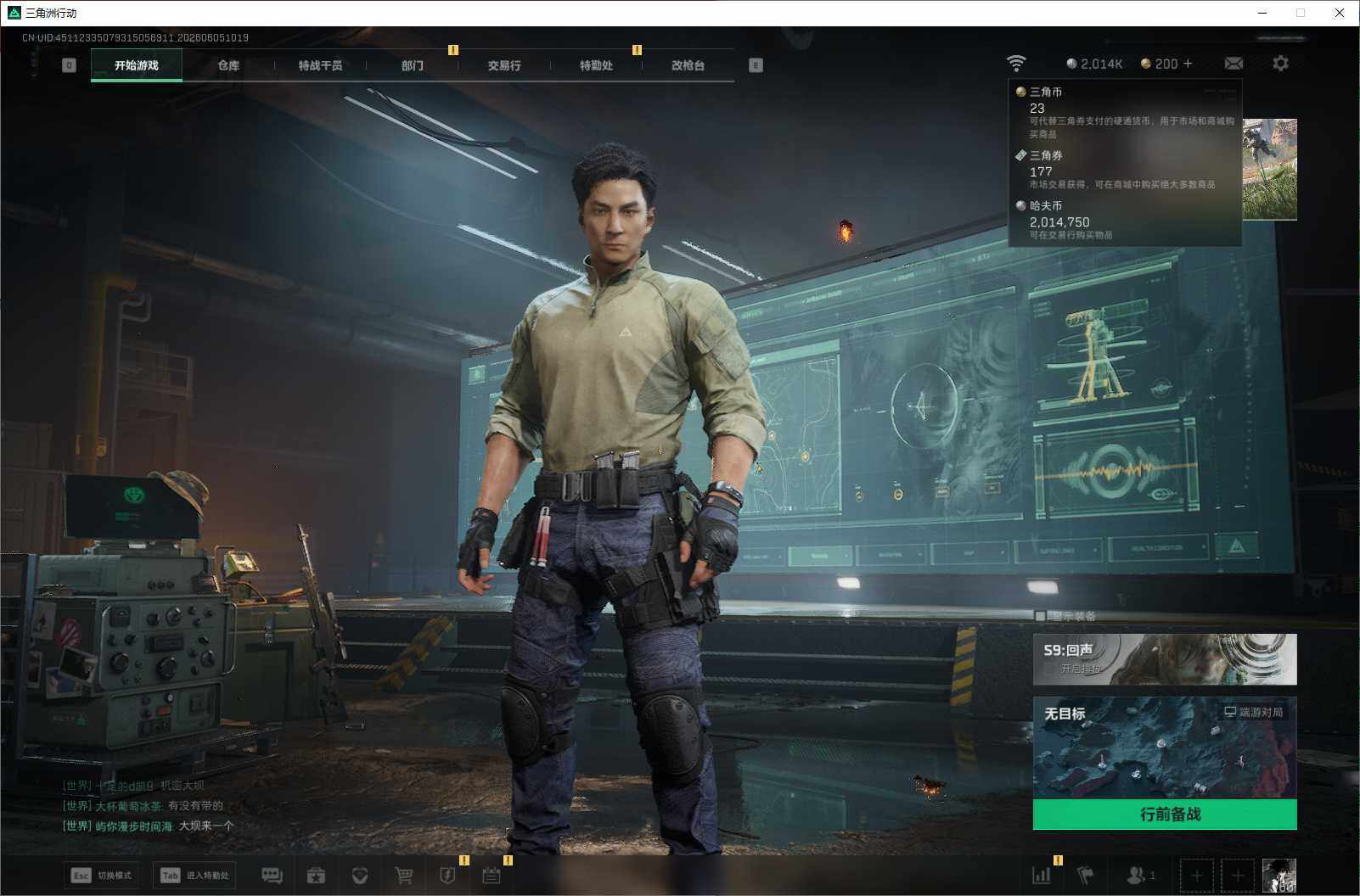Screen dimensions: 1360x896
Task: Click the 三角洲行动 app icon in title bar
Action: [x=14, y=13]
